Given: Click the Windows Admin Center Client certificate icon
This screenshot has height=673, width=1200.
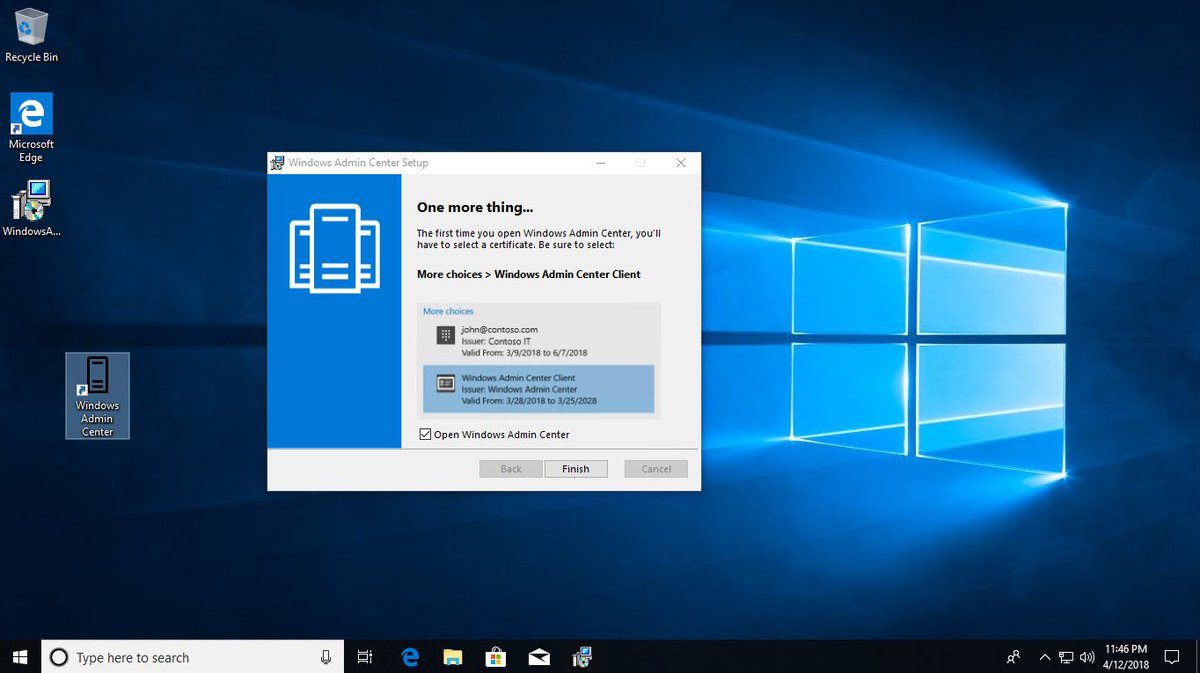Looking at the screenshot, I should pyautogui.click(x=446, y=384).
